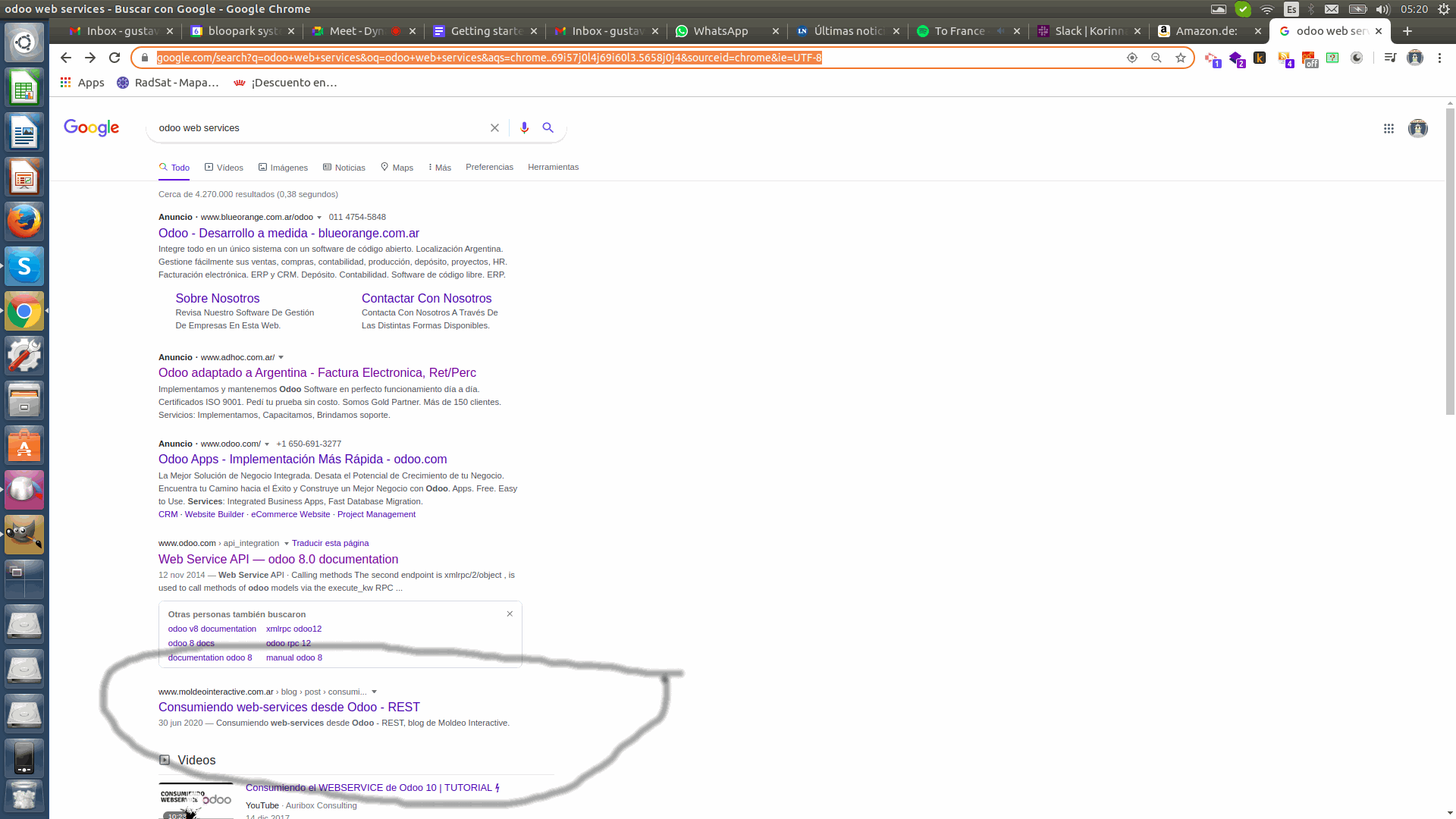Click the Chrome address bar URL

(489, 58)
